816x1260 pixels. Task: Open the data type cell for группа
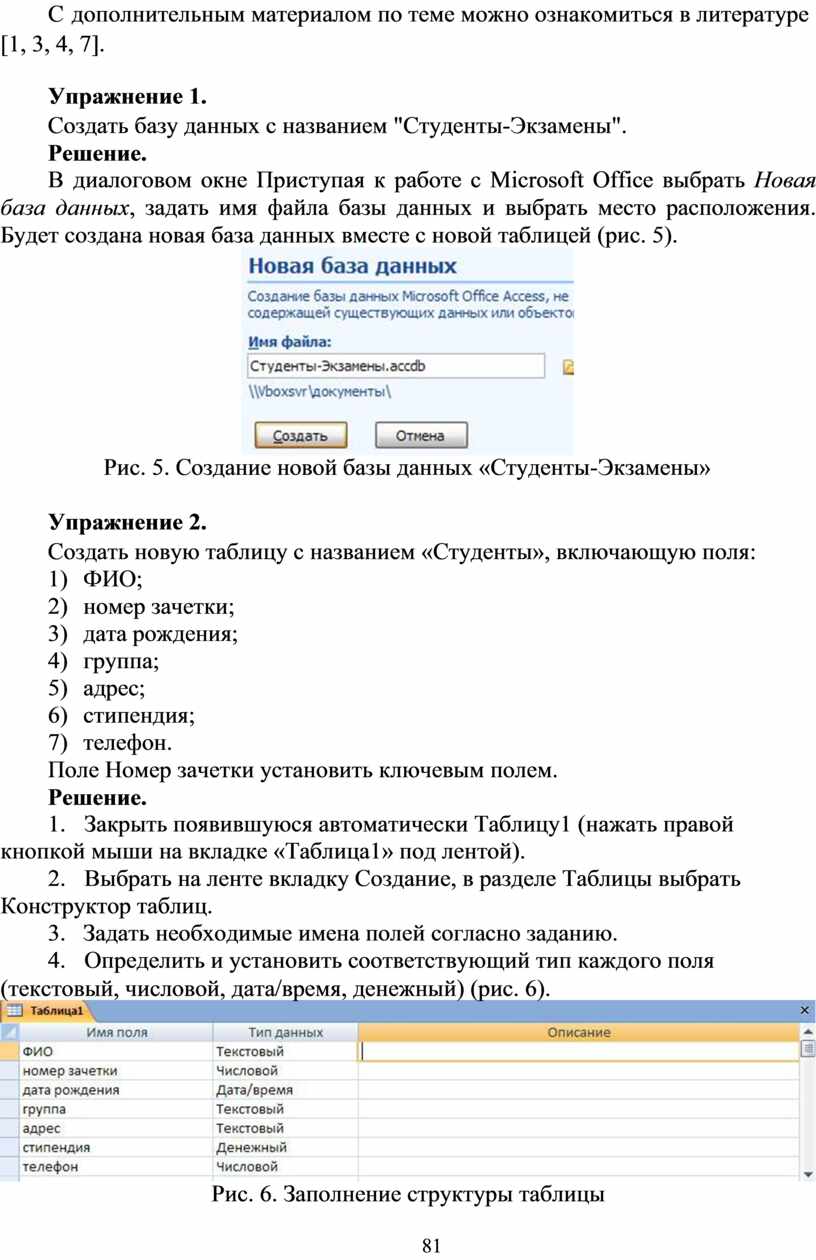(x=285, y=1109)
